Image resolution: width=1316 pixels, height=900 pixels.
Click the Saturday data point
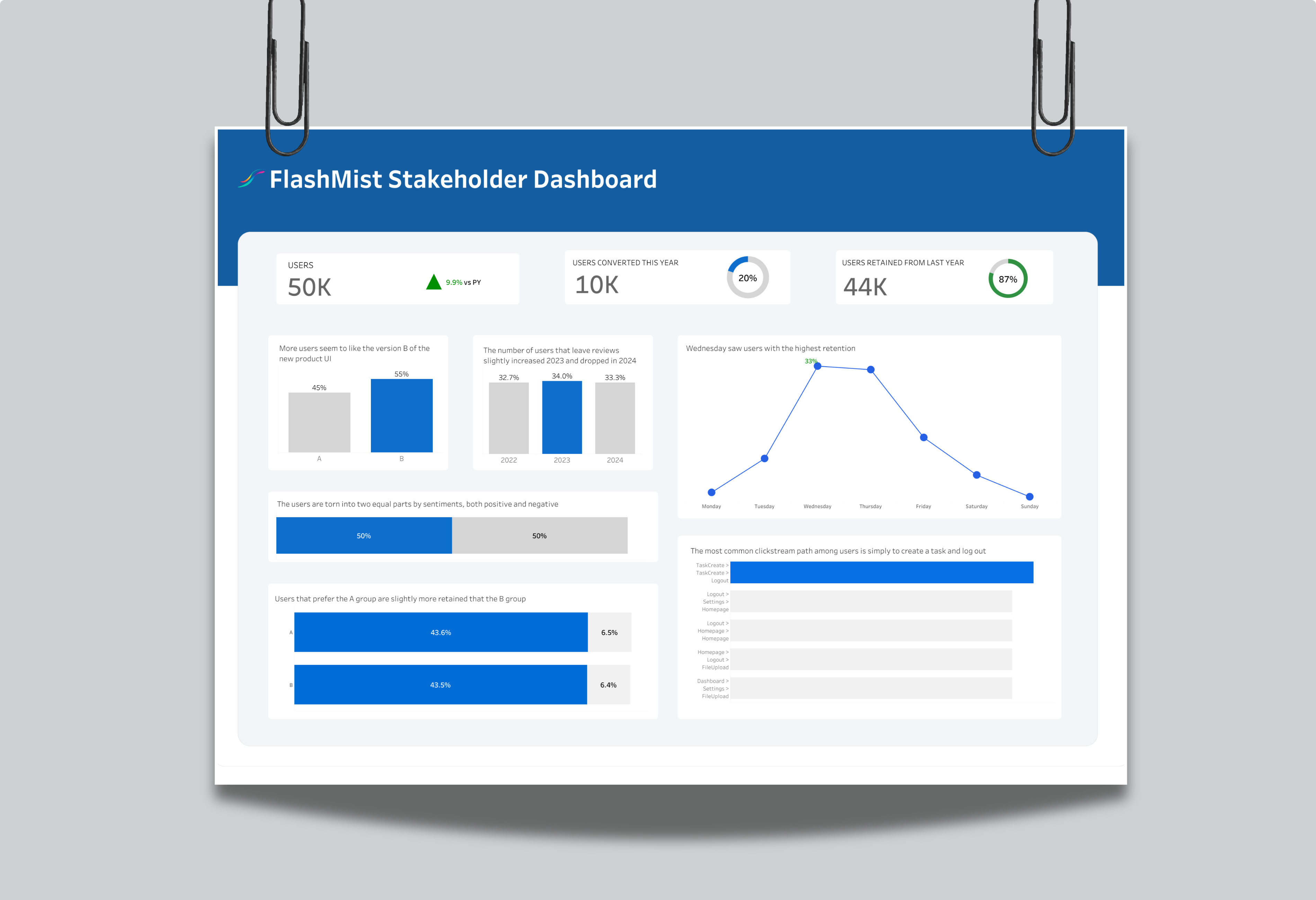(x=977, y=475)
